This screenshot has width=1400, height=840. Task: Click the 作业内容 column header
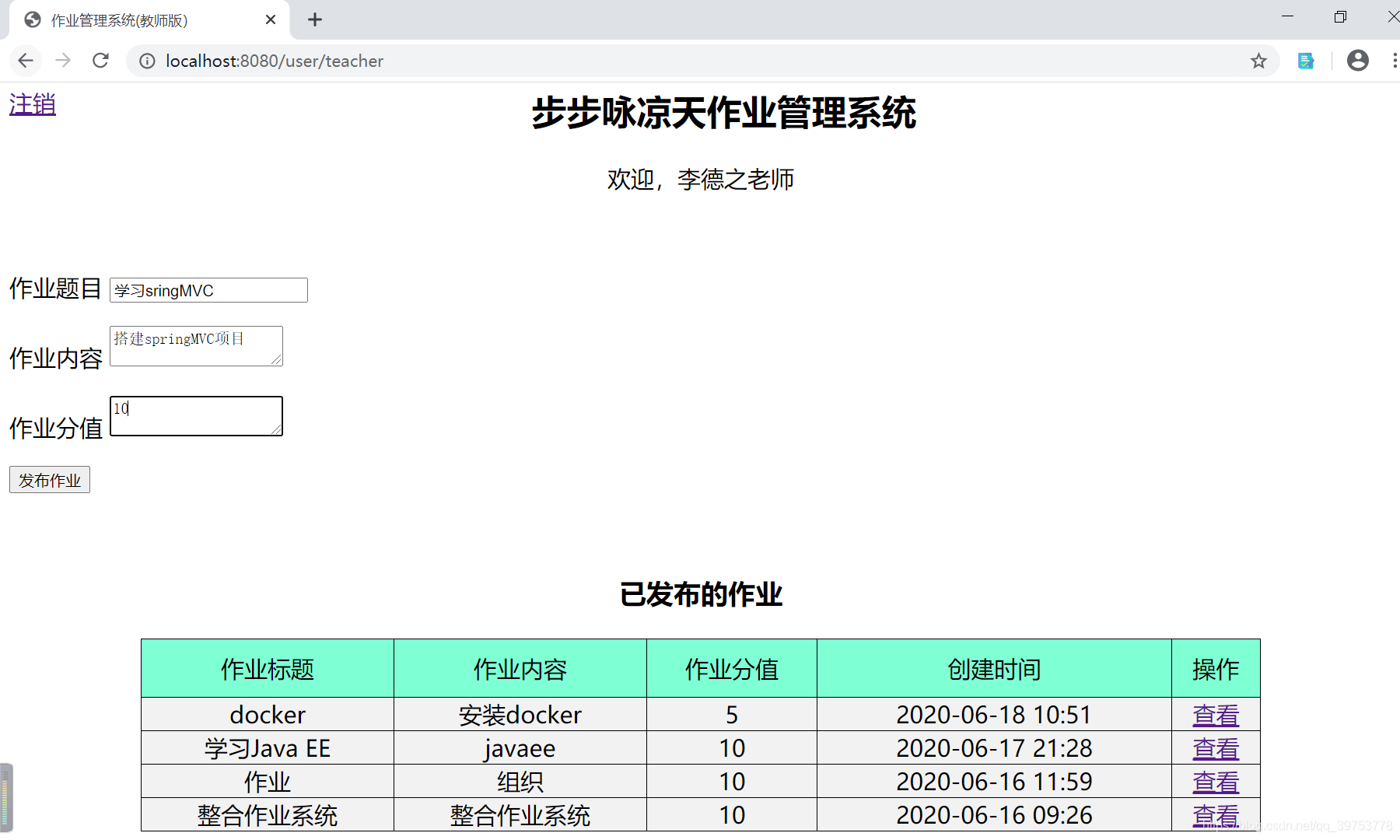pos(520,669)
